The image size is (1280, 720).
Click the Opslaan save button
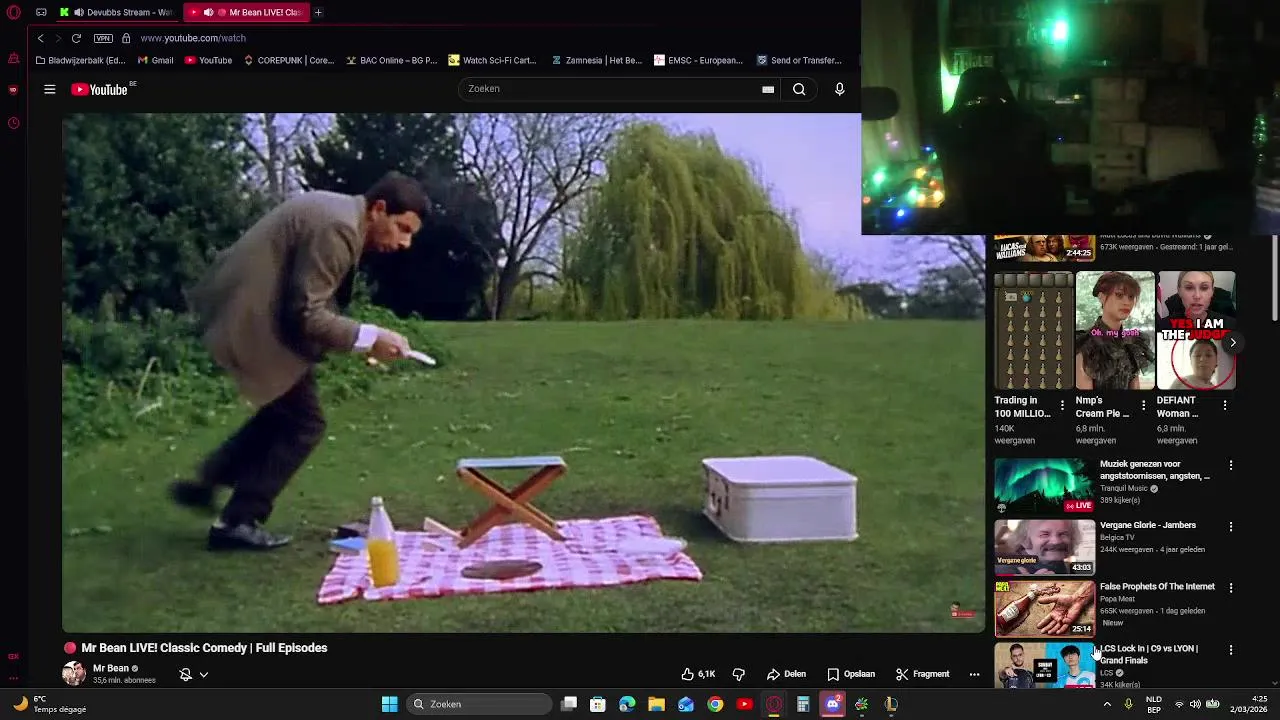click(x=851, y=674)
